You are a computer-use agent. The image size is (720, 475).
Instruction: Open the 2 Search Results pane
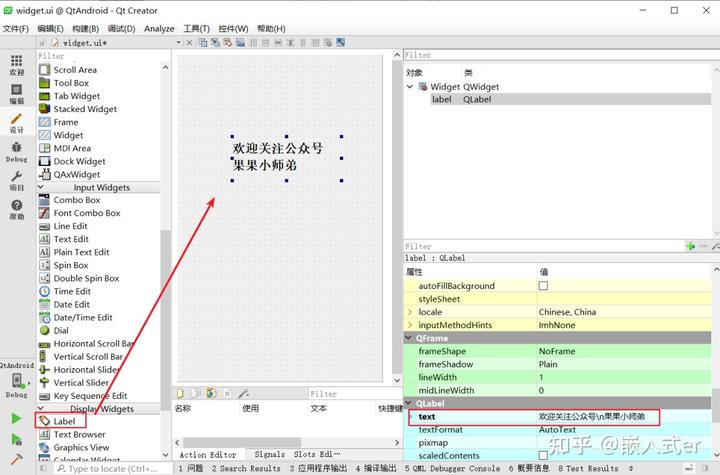(246, 468)
